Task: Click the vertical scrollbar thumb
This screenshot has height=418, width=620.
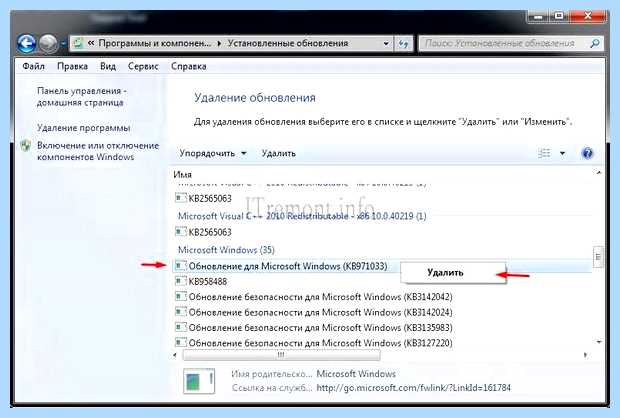Action: tap(598, 257)
